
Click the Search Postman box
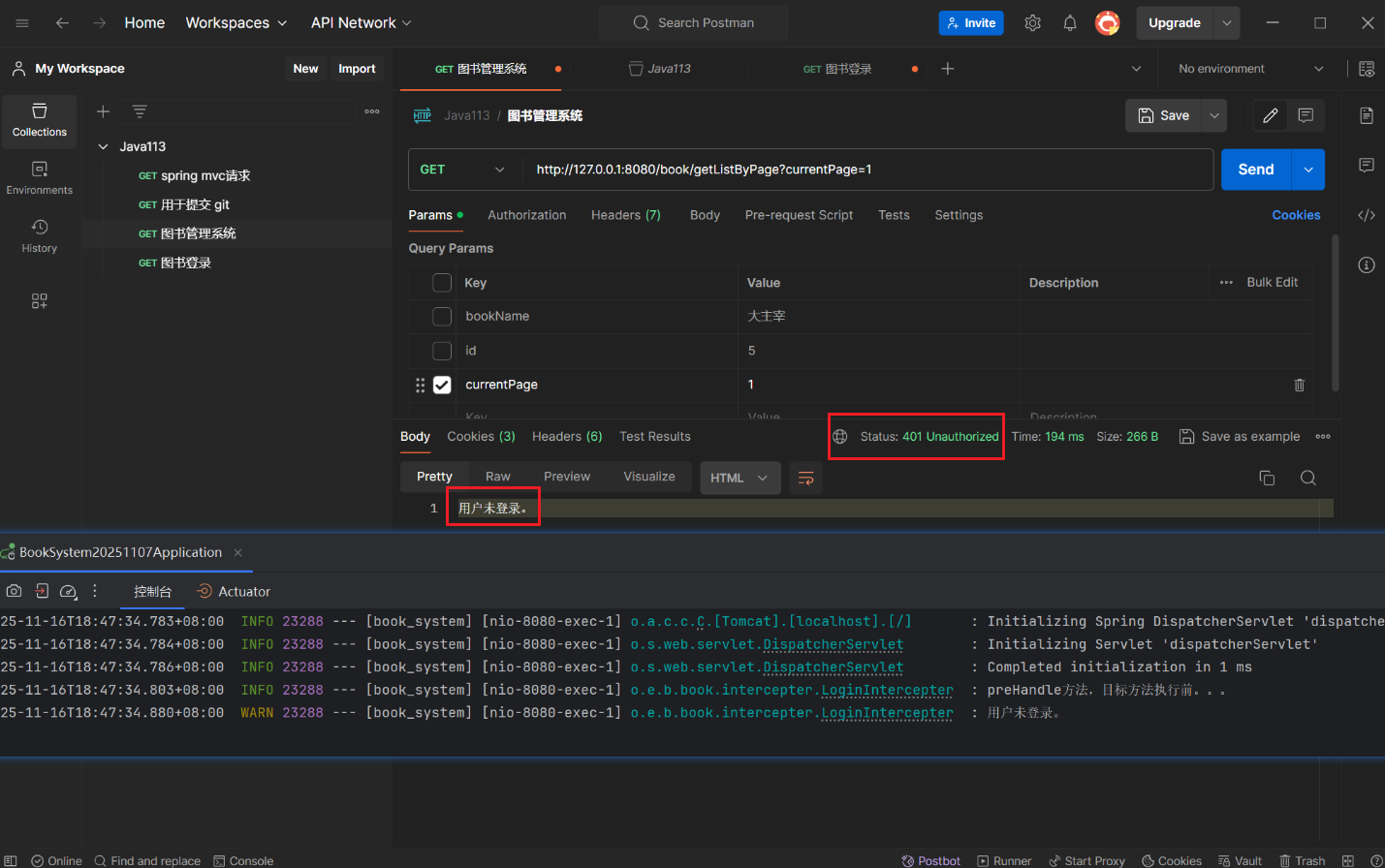click(x=693, y=23)
